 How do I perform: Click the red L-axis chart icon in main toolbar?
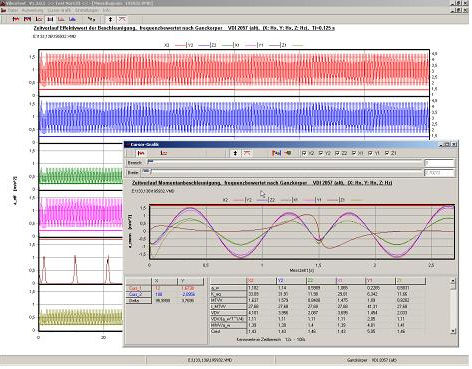click(39, 19)
